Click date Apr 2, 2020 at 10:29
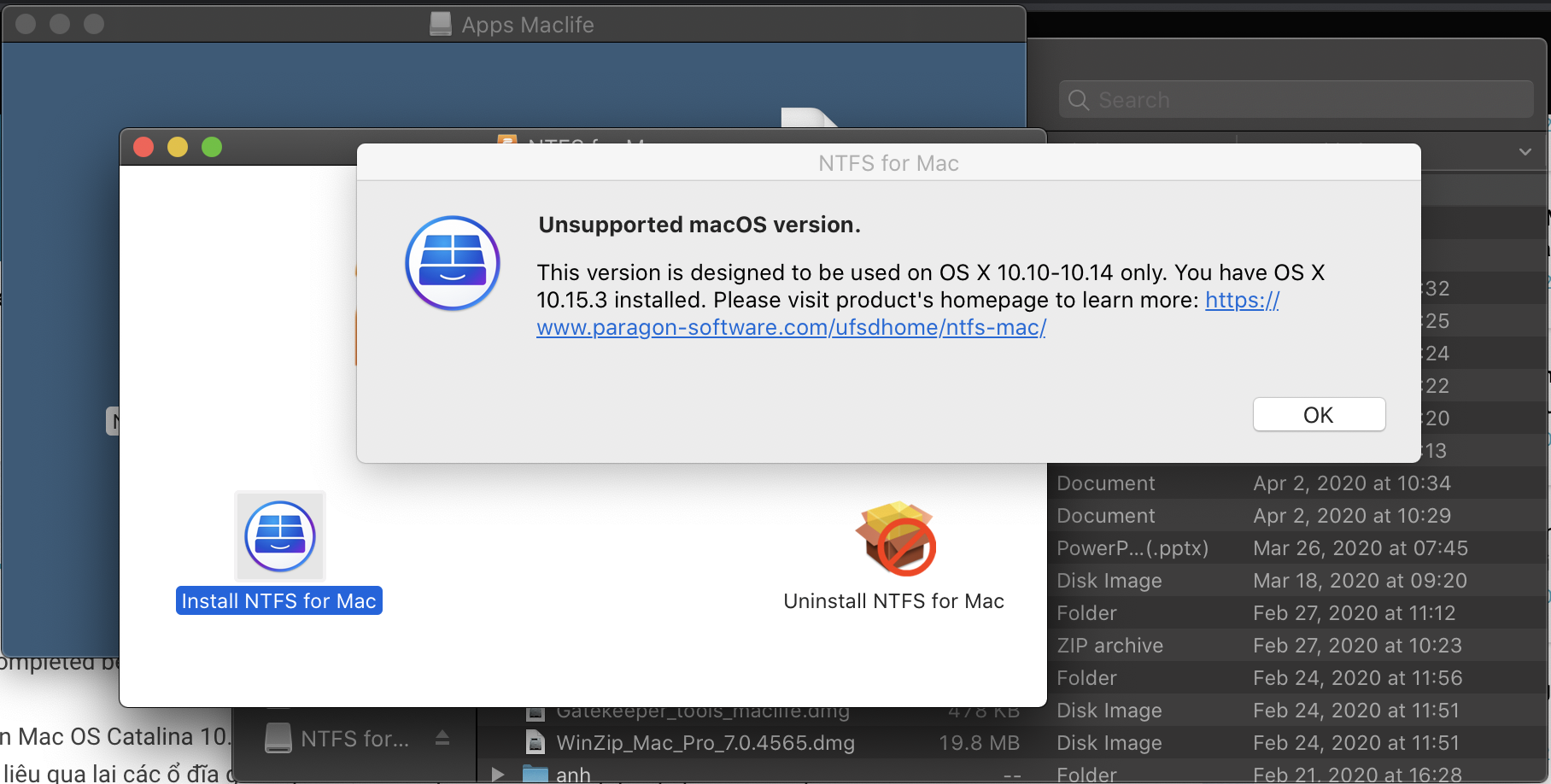 point(1352,516)
